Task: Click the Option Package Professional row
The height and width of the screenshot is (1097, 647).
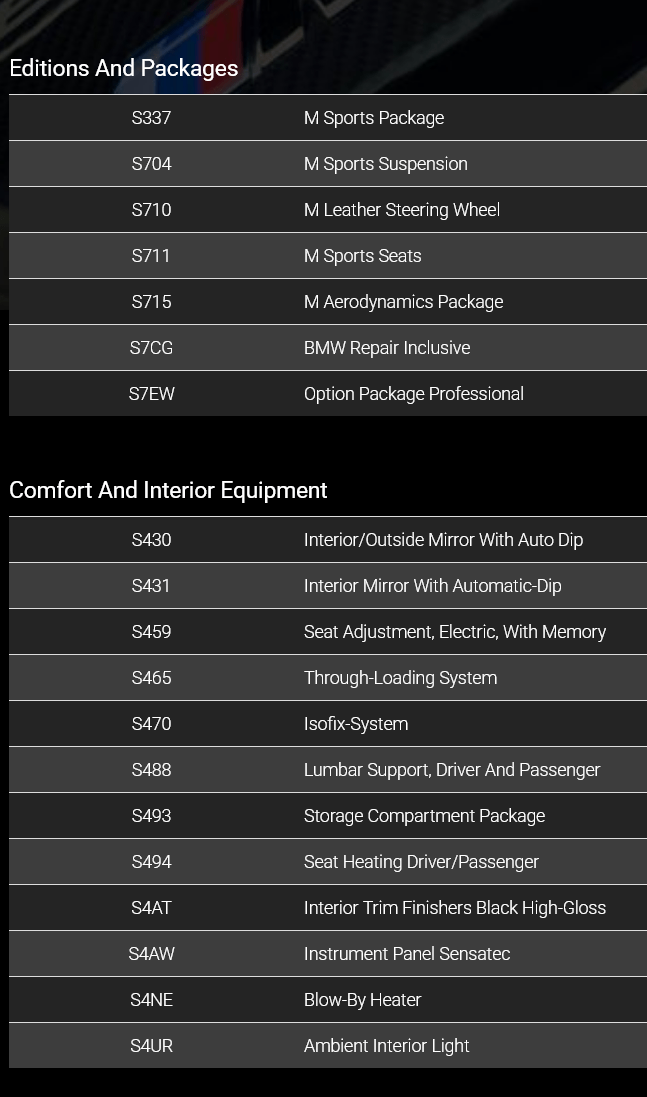Action: (413, 394)
